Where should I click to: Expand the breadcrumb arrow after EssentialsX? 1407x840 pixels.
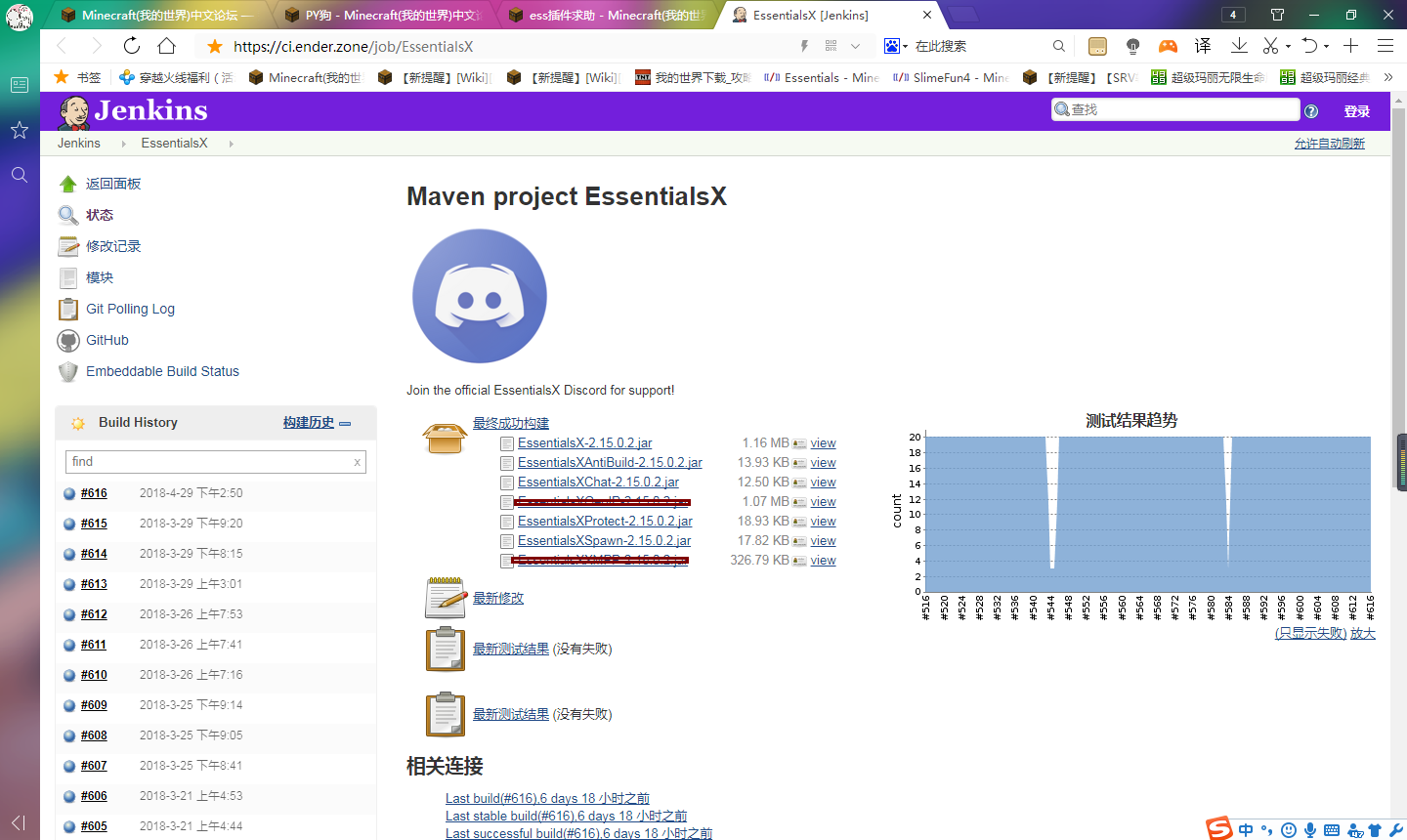(231, 144)
